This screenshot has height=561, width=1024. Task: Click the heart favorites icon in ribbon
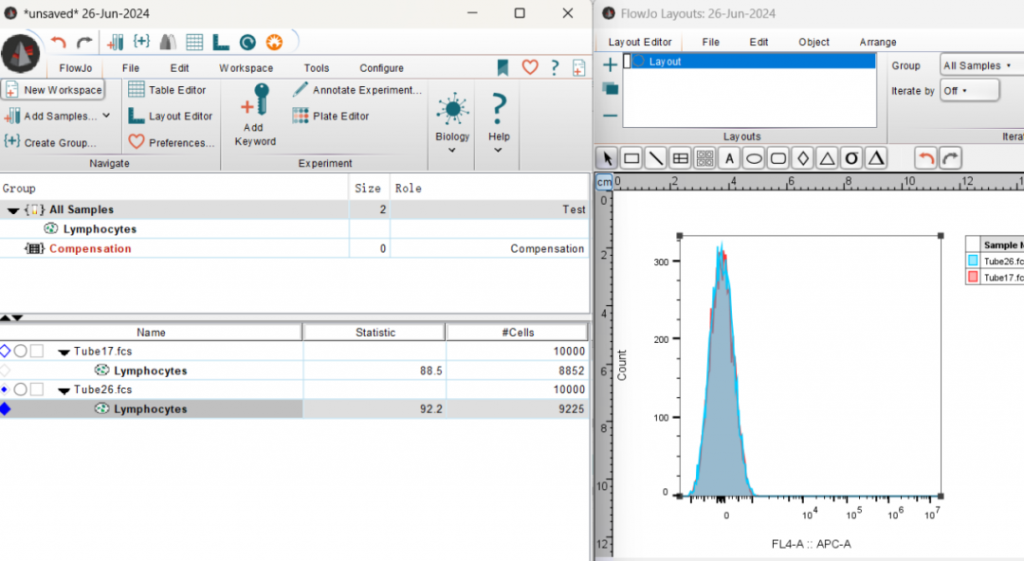(x=530, y=68)
